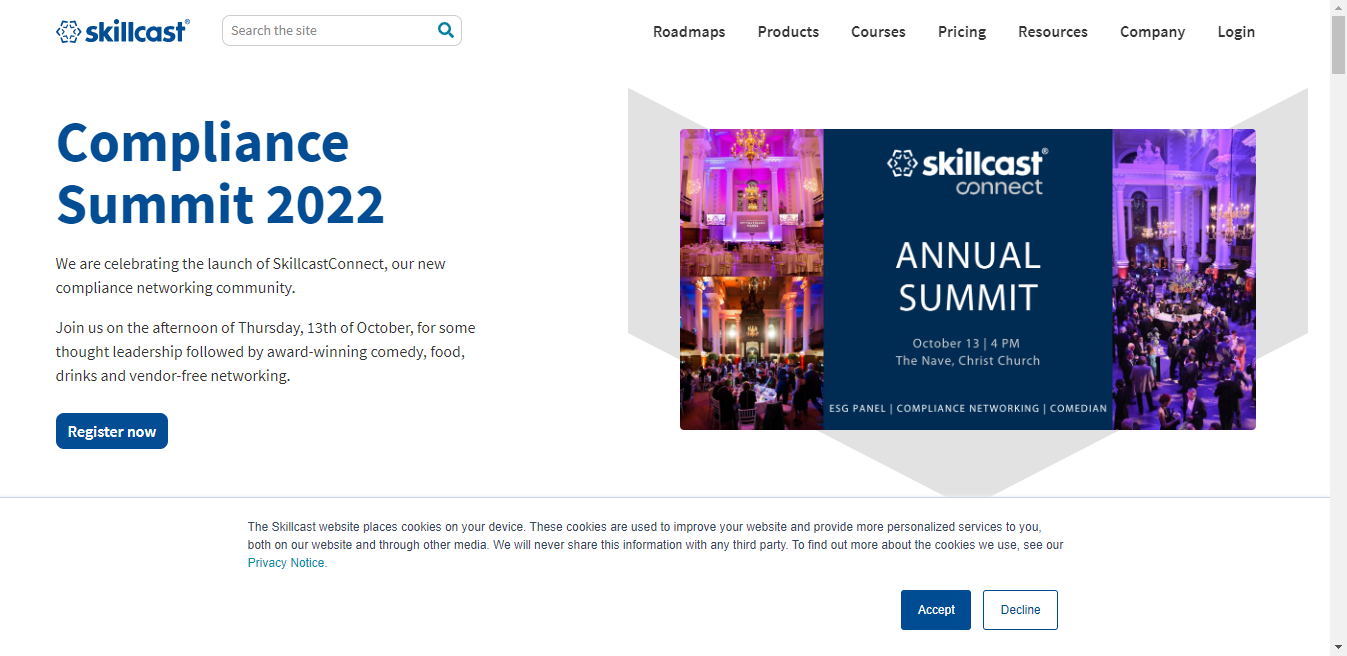
Task: Open the Products menu
Action: pyautogui.click(x=788, y=32)
